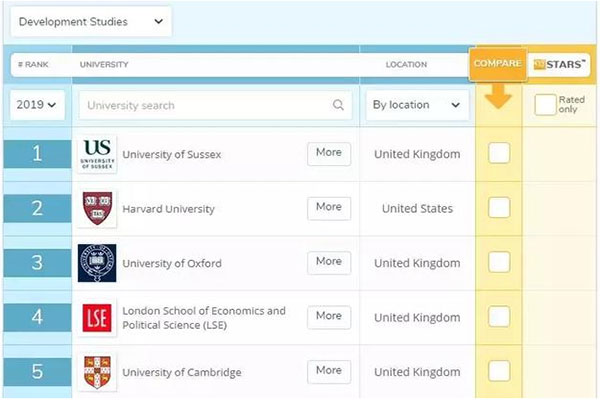
Task: Tick the compare checkbox for University of Sussex
Action: click(x=498, y=153)
